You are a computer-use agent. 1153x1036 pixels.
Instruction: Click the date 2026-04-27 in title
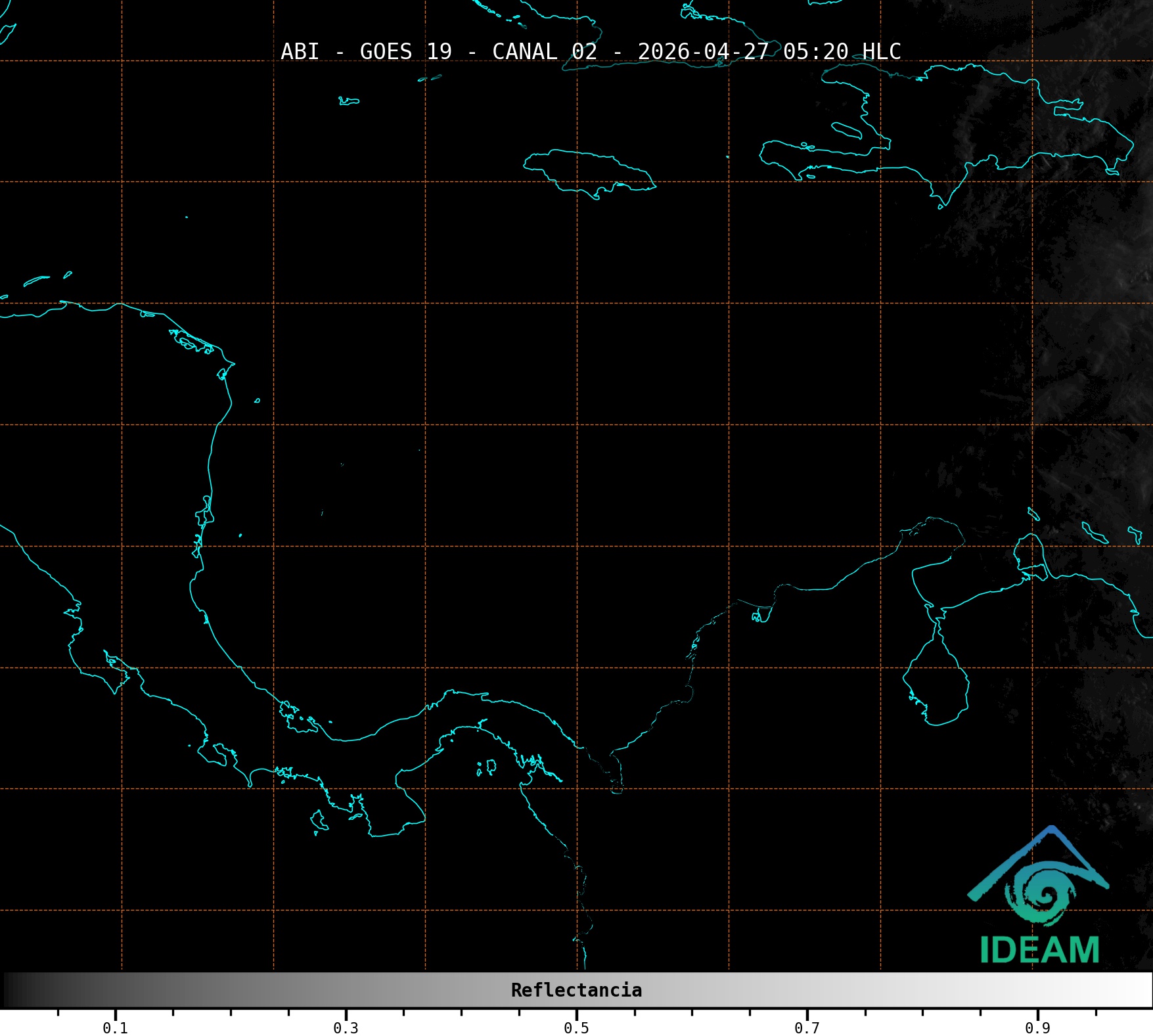pyautogui.click(x=703, y=51)
